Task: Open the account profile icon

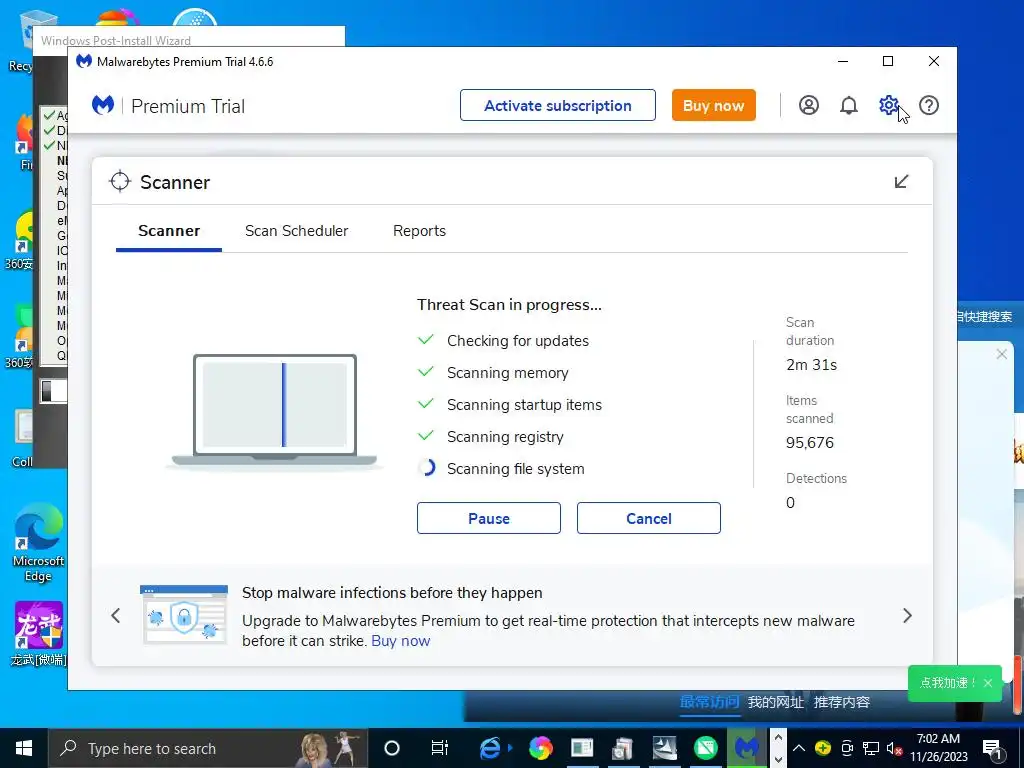Action: (x=808, y=105)
